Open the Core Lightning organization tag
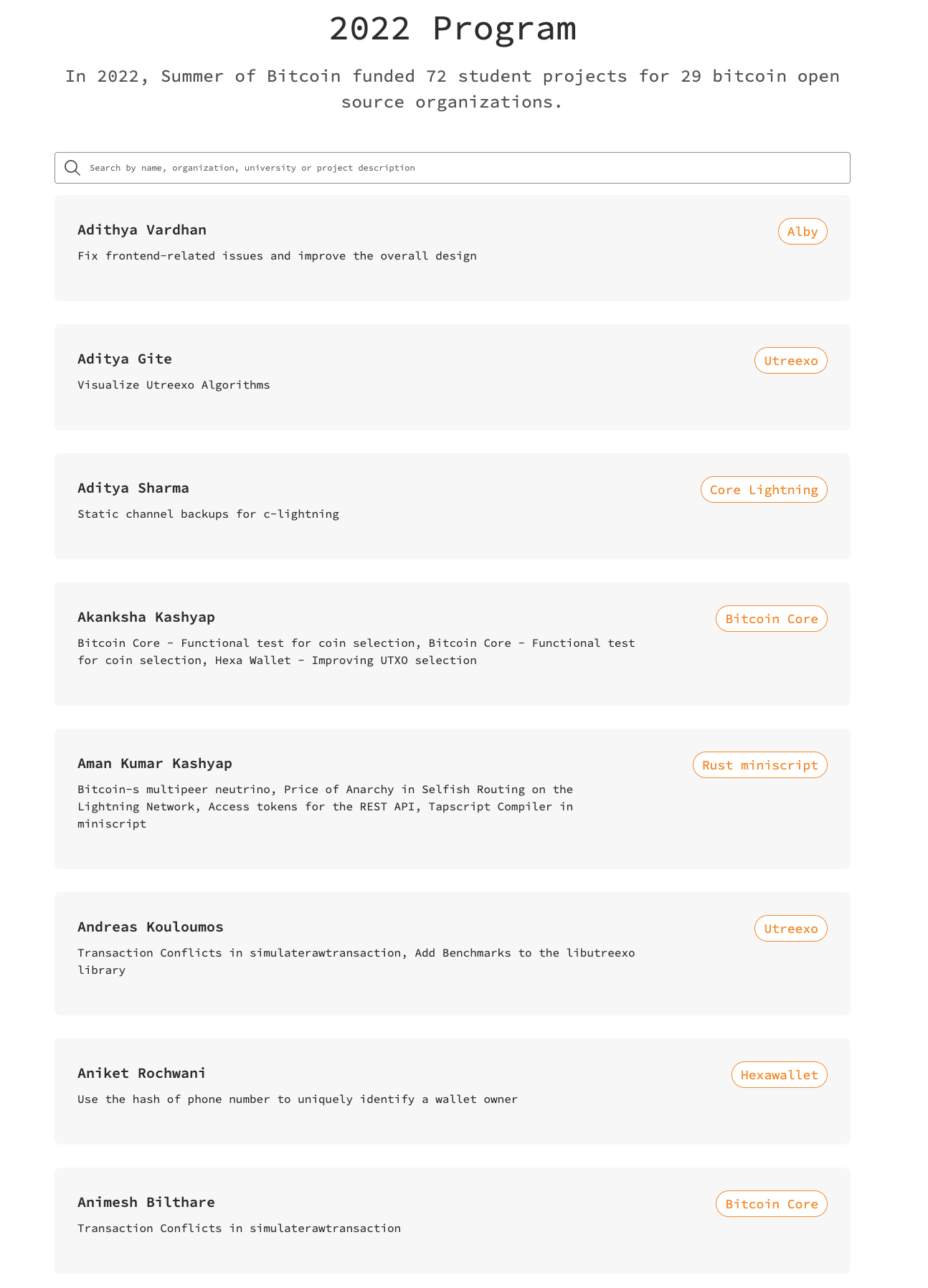Viewport: 928px width, 1288px height. (764, 490)
